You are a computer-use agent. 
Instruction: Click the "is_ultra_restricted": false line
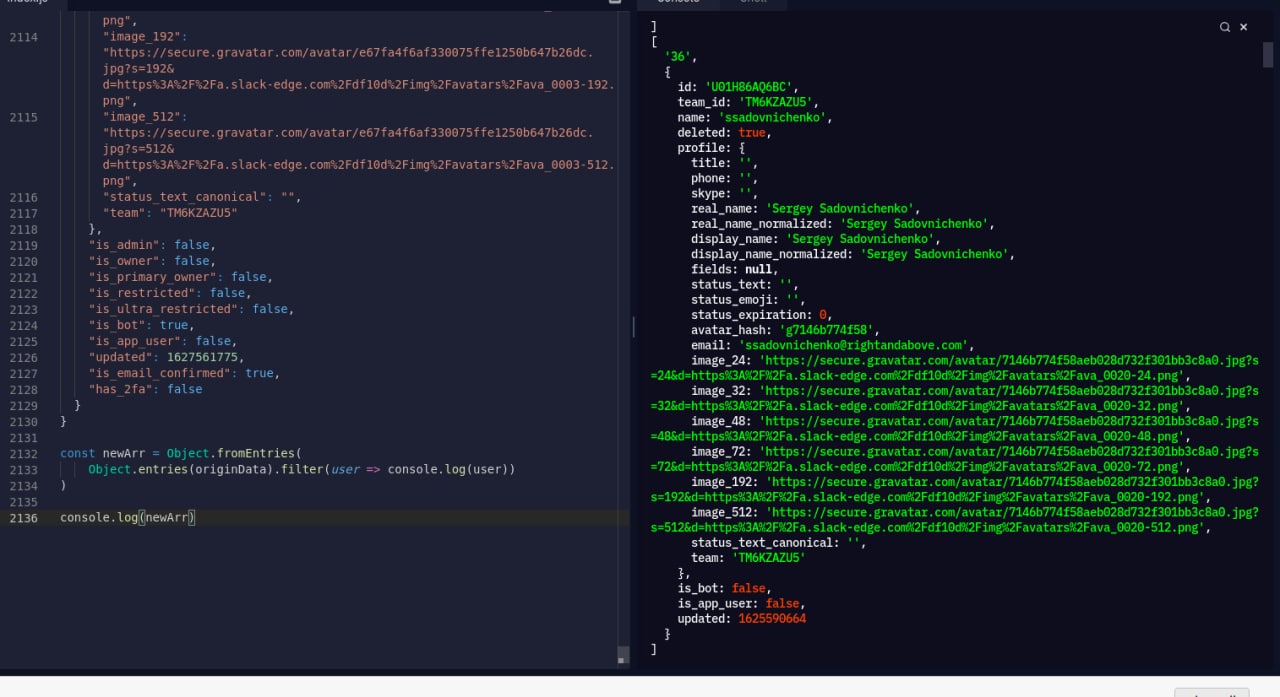click(191, 309)
